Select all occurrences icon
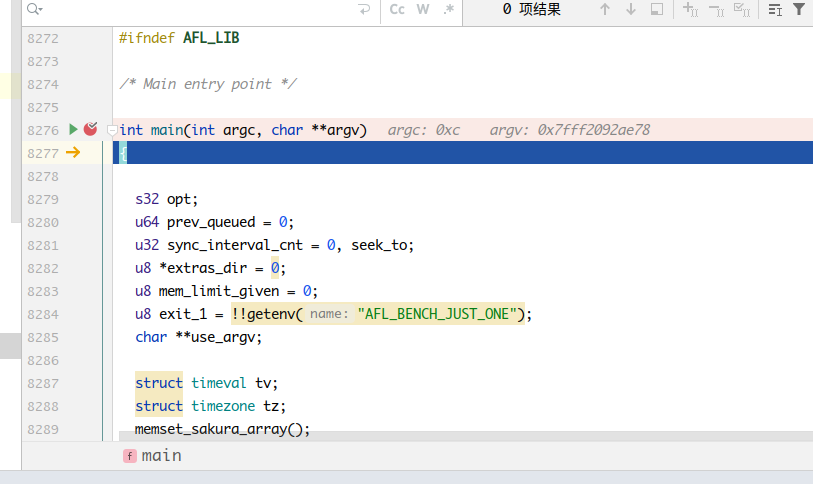This screenshot has height=484, width=813. pos(742,9)
